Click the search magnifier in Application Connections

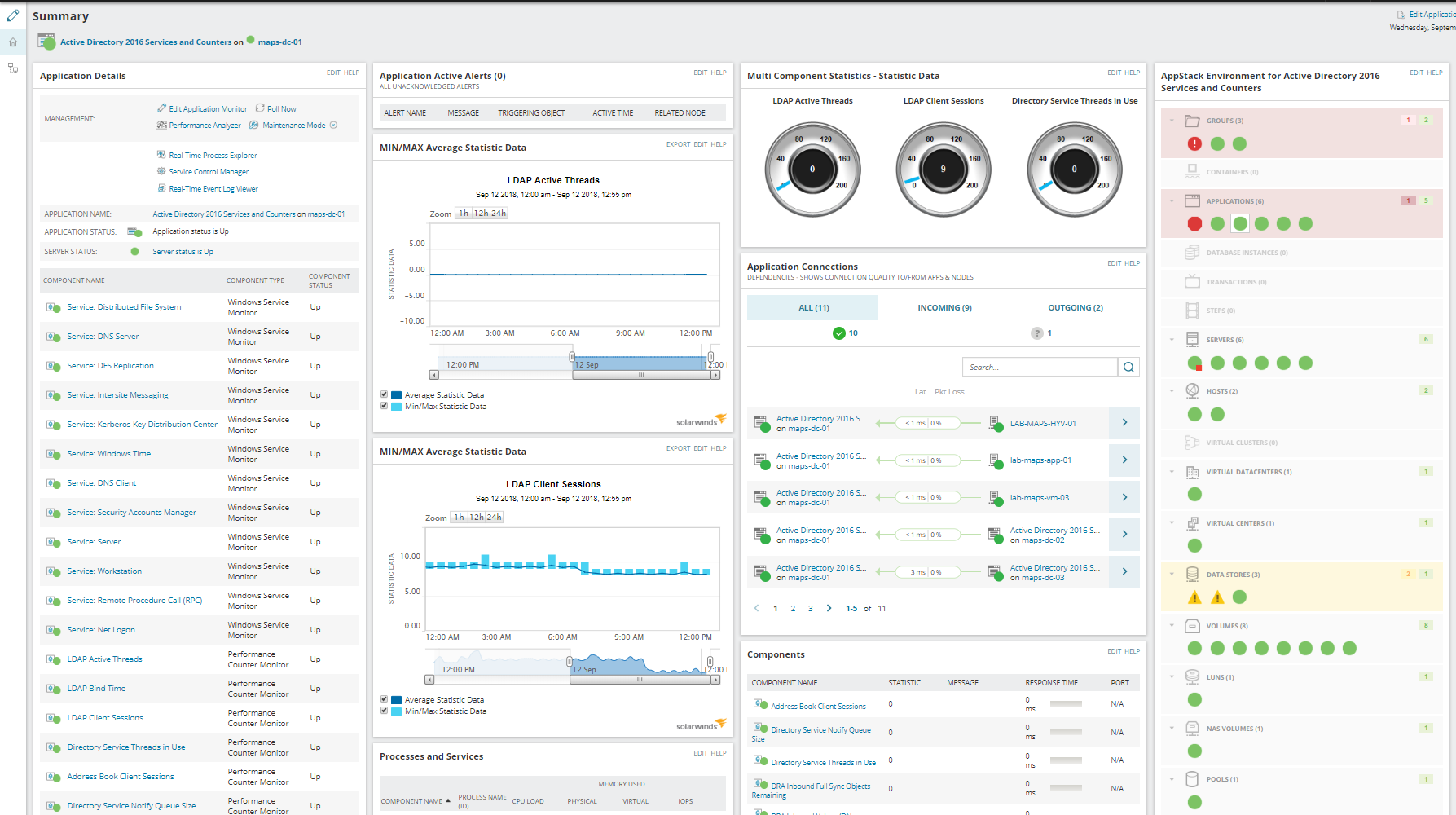point(1128,368)
